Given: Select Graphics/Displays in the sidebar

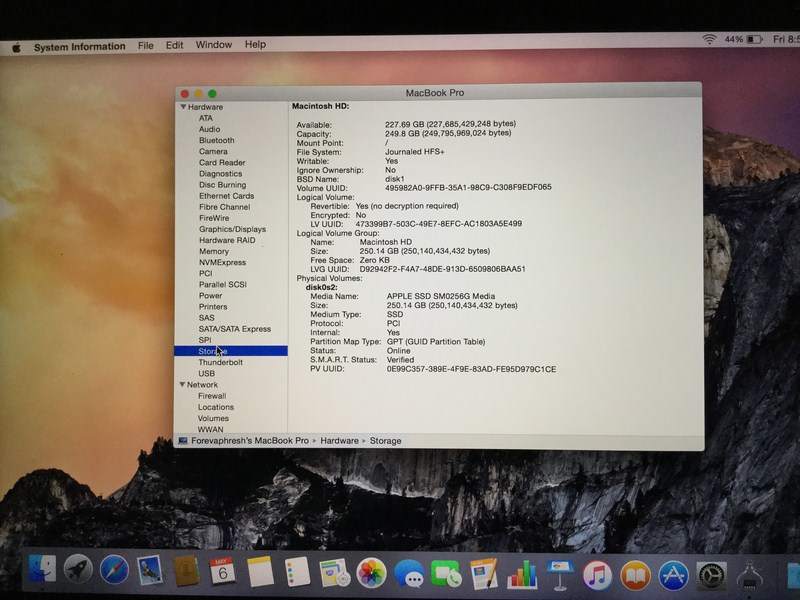Looking at the screenshot, I should (x=232, y=229).
